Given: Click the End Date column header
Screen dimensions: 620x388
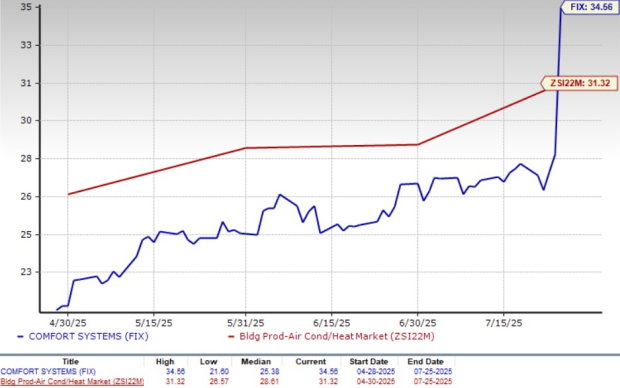Looking at the screenshot, I should (425, 362).
